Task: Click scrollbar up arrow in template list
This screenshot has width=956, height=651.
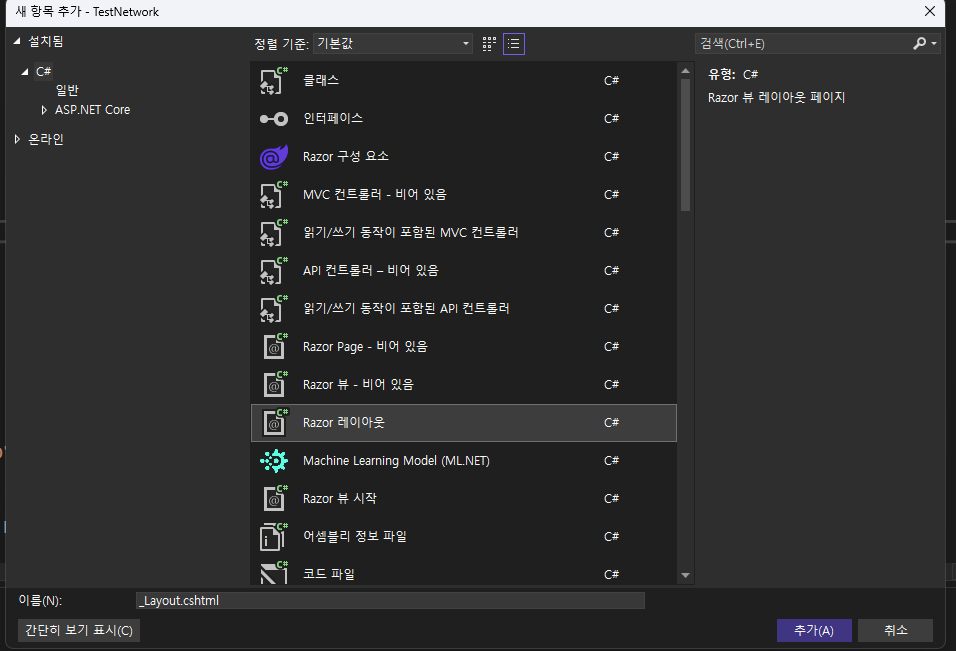Action: click(685, 71)
